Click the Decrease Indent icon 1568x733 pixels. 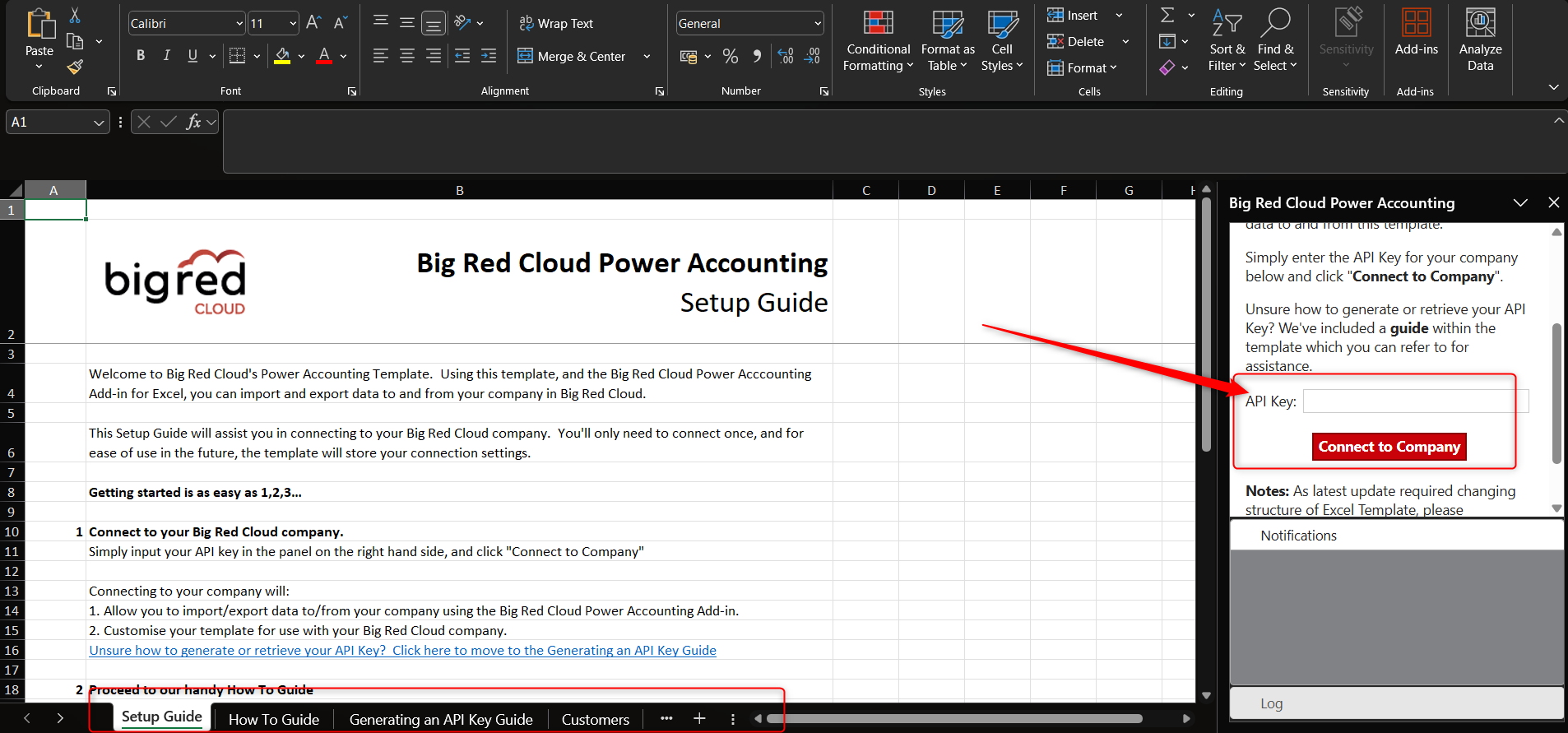point(462,56)
